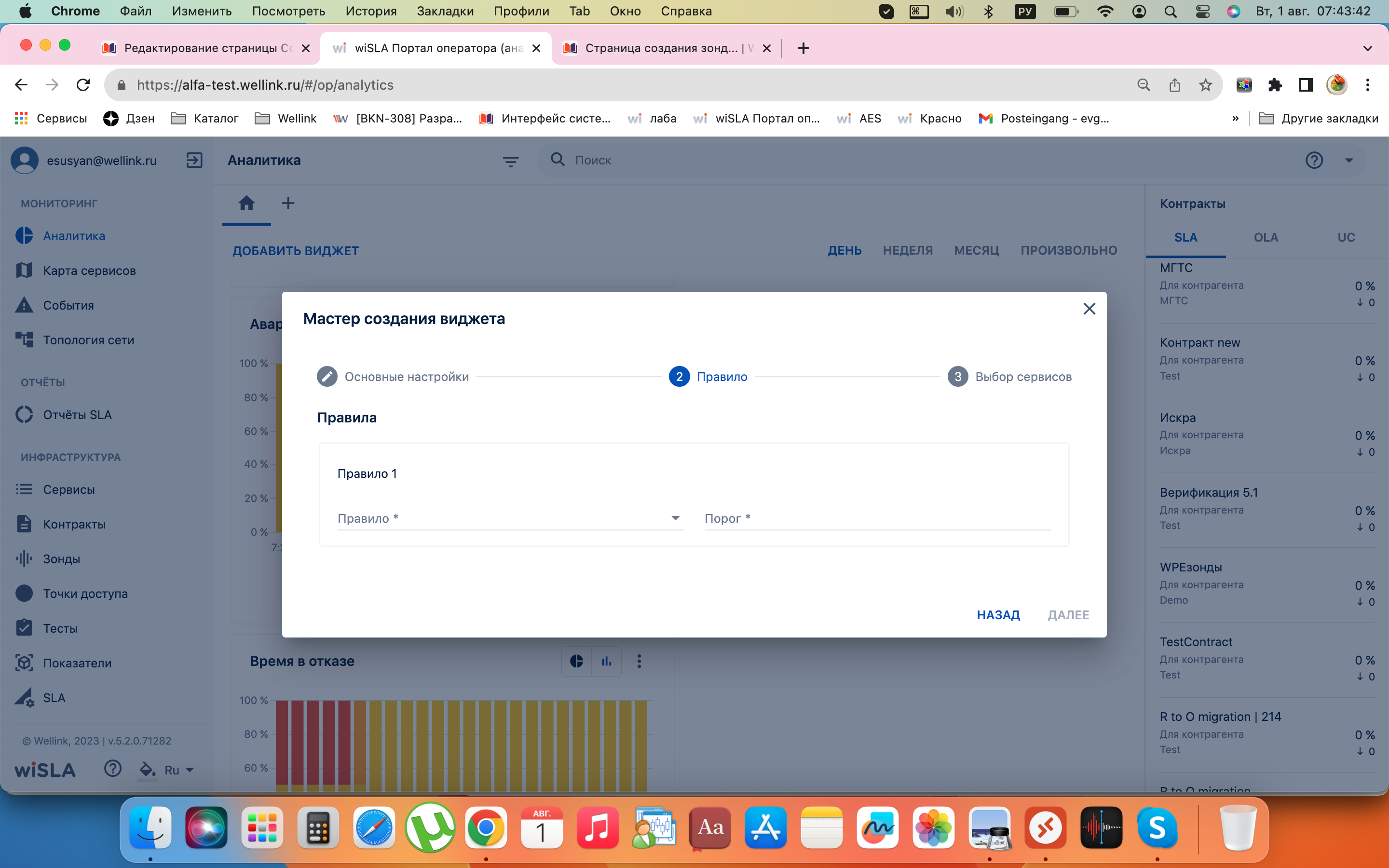Click the Поиск search field
Screen dimensions: 1389x868
(918, 160)
